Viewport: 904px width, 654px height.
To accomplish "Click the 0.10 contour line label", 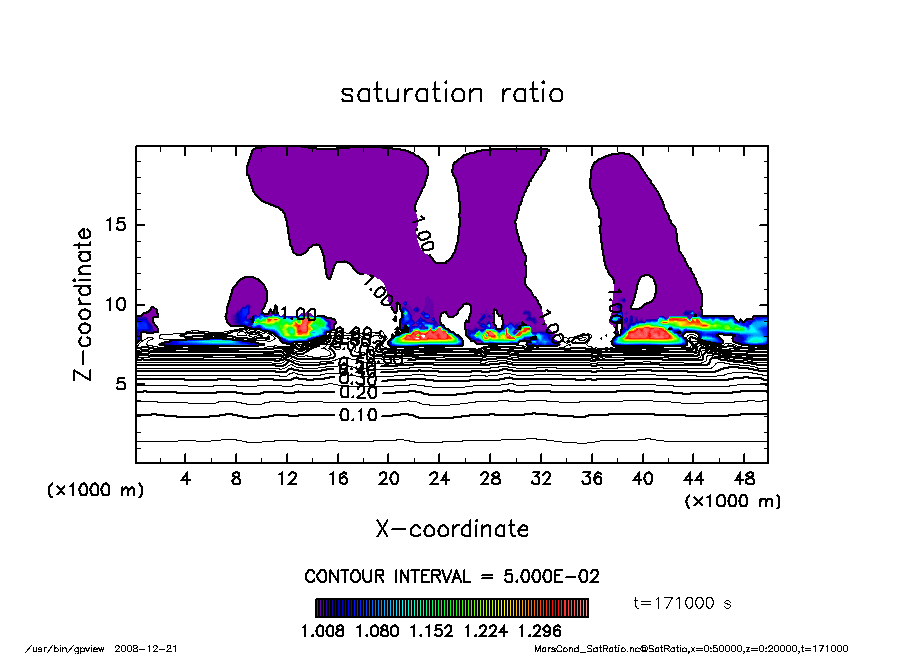I will coord(358,415).
